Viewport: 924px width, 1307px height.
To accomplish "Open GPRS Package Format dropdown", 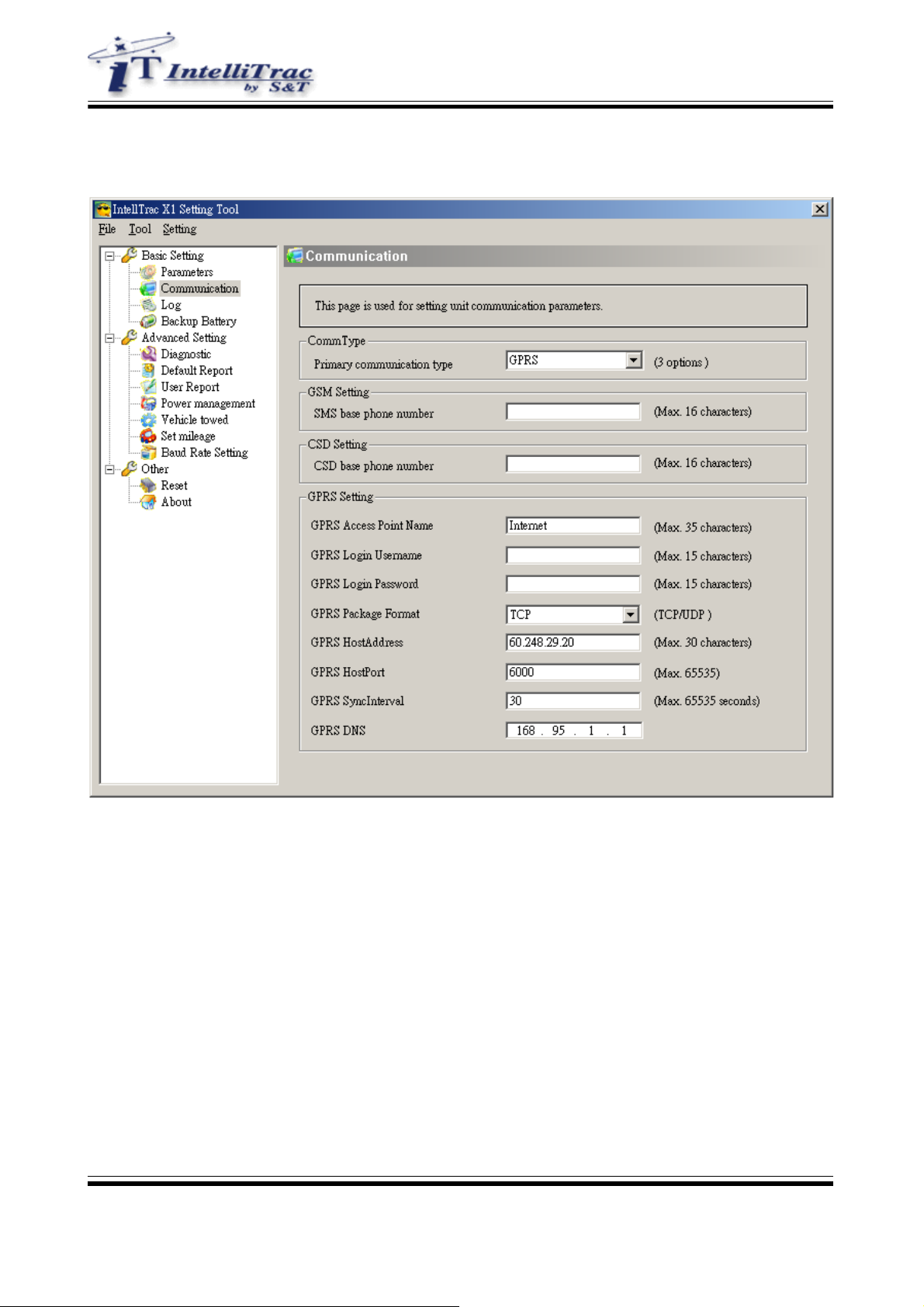I will coord(631,614).
